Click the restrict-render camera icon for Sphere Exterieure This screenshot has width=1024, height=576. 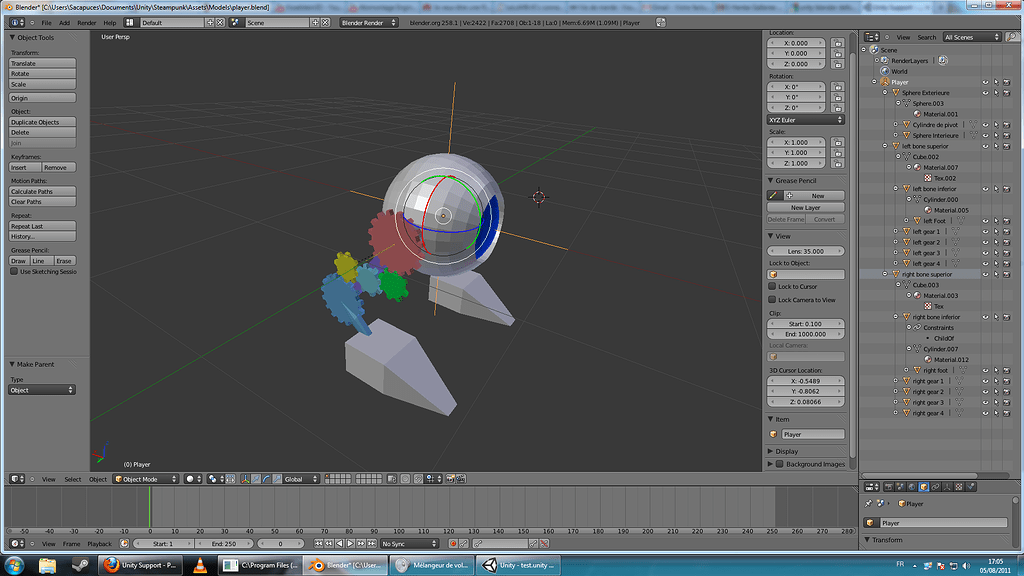tap(1007, 93)
